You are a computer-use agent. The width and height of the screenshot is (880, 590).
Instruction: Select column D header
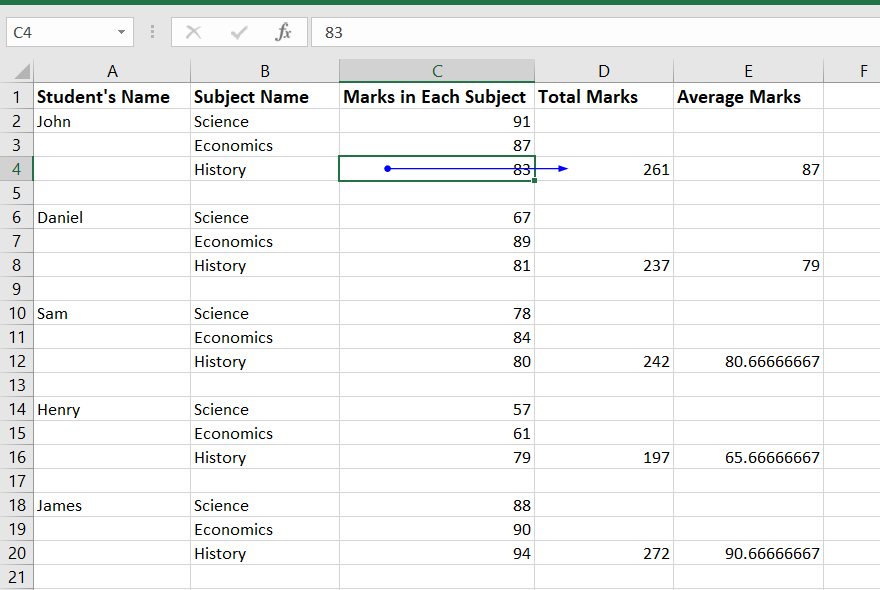(x=604, y=71)
